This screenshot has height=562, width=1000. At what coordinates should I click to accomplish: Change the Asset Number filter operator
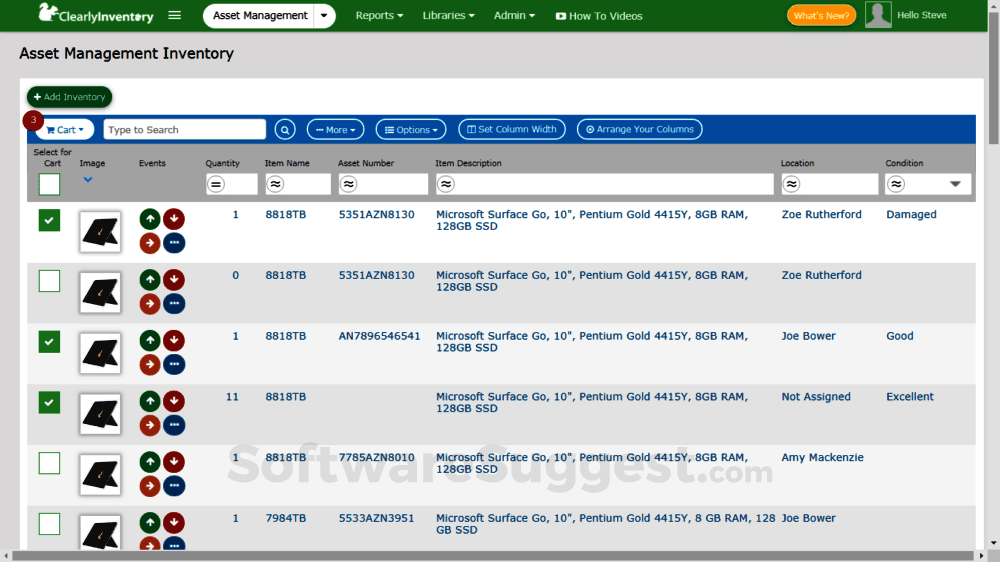[348, 184]
